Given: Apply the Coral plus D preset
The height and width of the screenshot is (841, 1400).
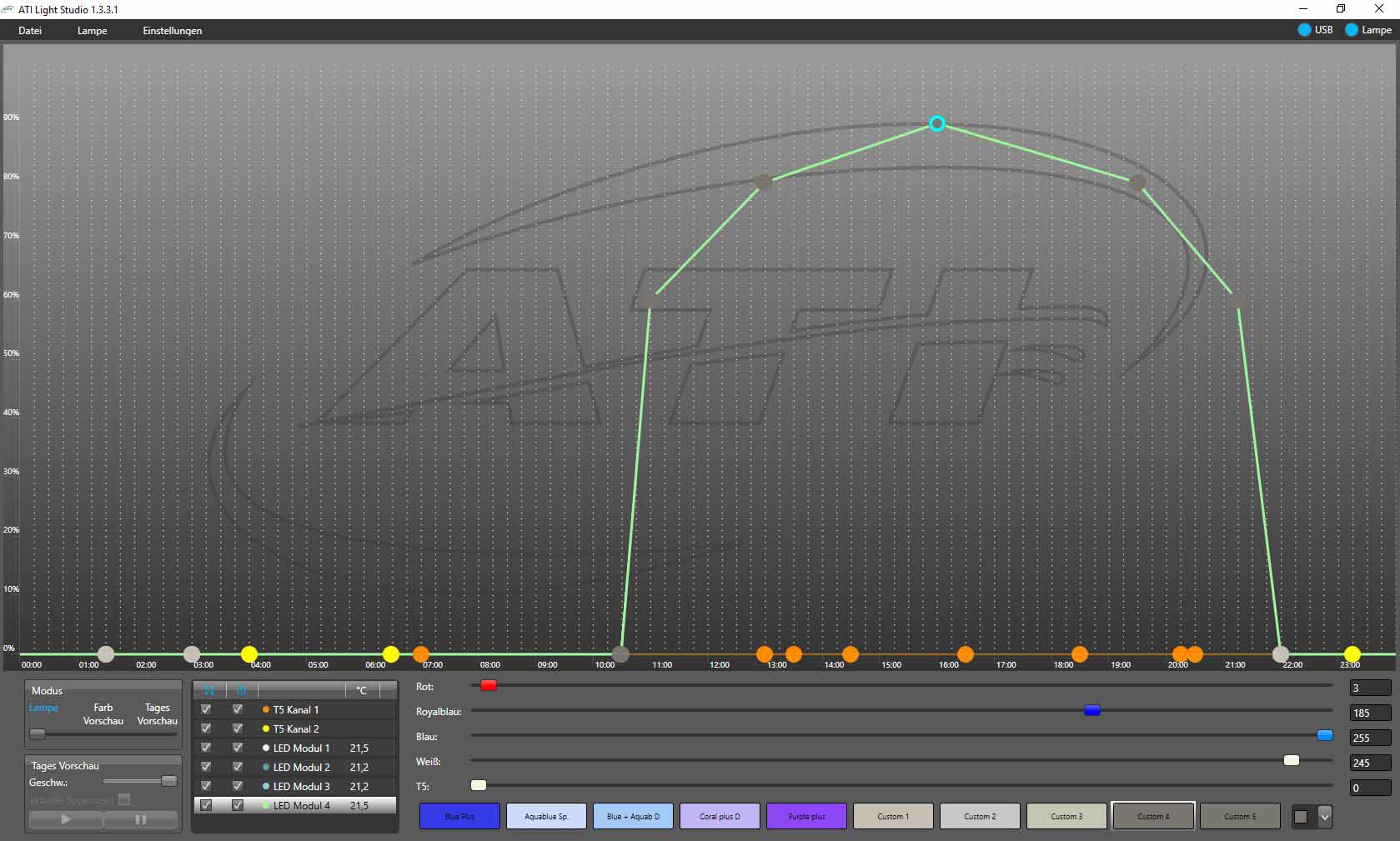Looking at the screenshot, I should (720, 816).
